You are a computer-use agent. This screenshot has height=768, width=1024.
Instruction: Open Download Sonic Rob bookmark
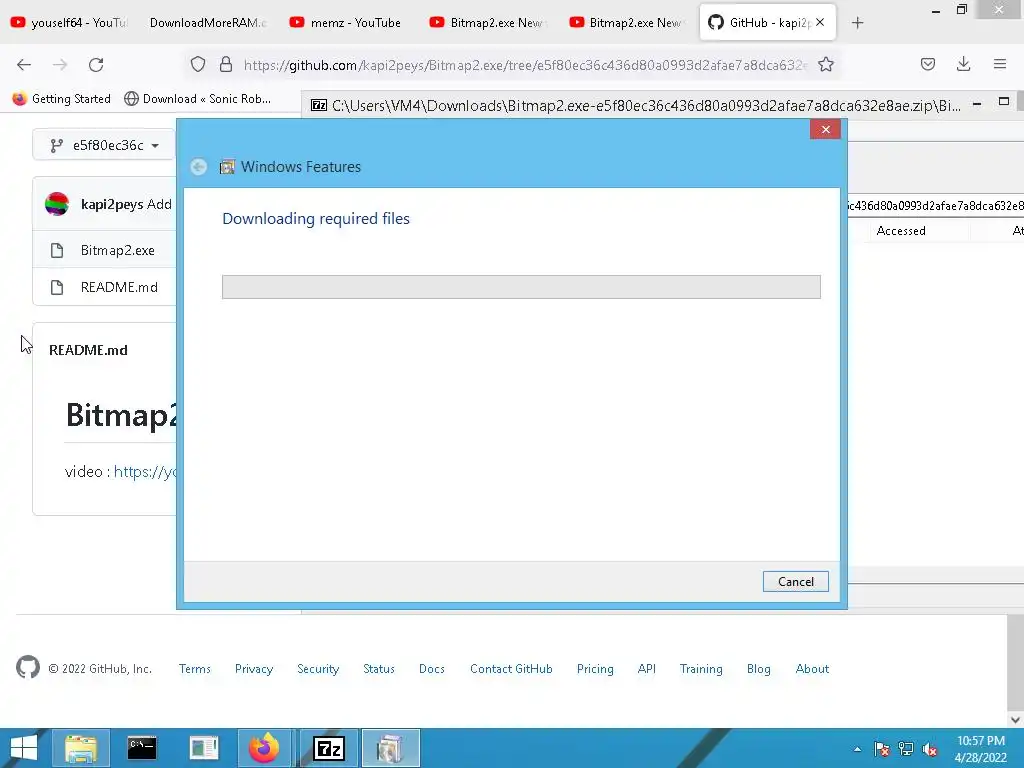197,99
